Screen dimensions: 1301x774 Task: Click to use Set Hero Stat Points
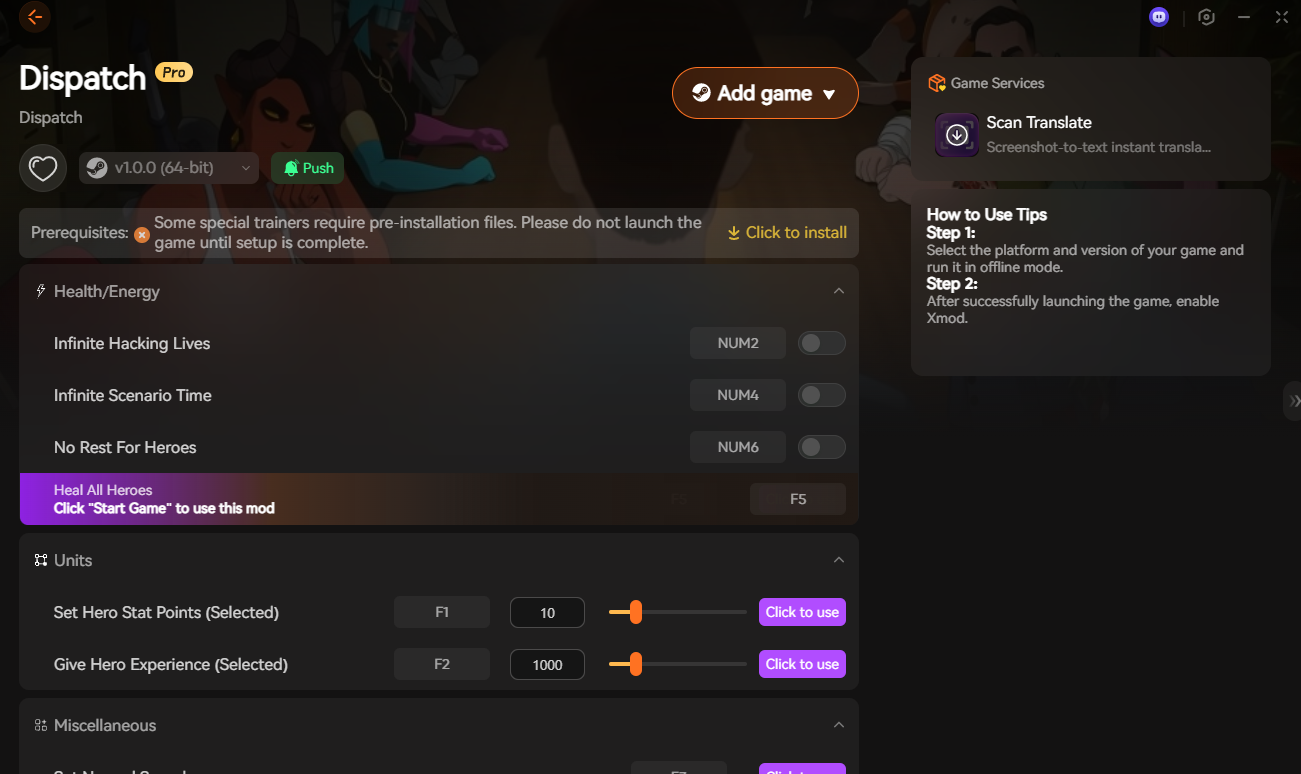point(802,612)
